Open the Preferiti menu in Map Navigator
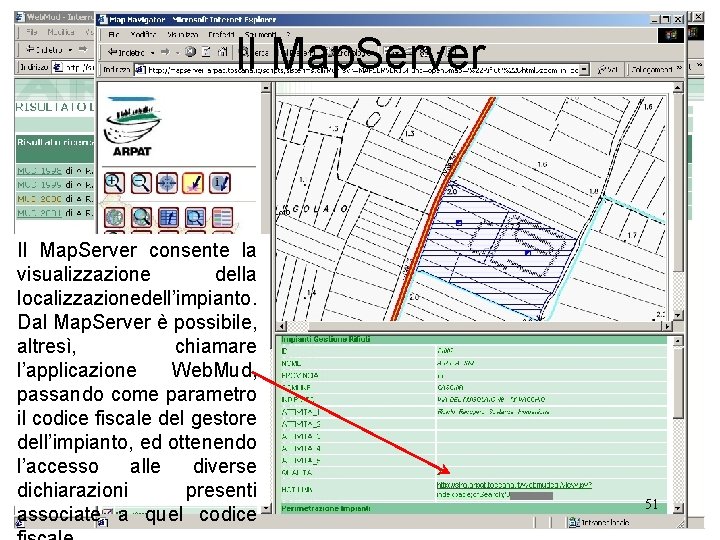The width and height of the screenshot is (720, 540). point(221,34)
